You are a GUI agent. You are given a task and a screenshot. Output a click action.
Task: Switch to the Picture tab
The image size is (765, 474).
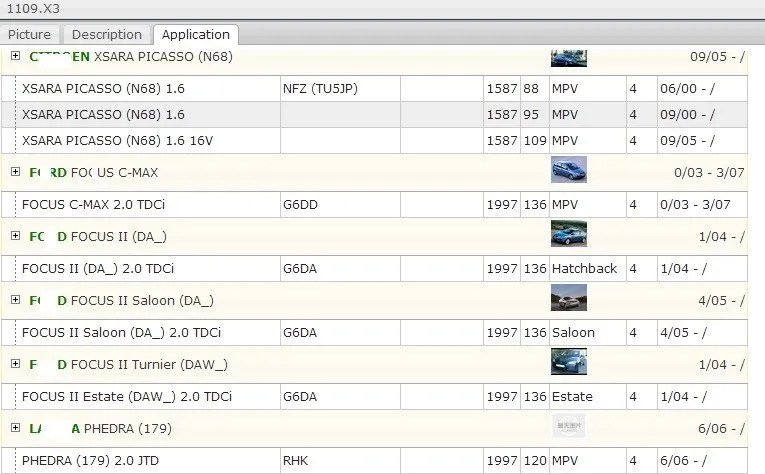click(x=29, y=35)
